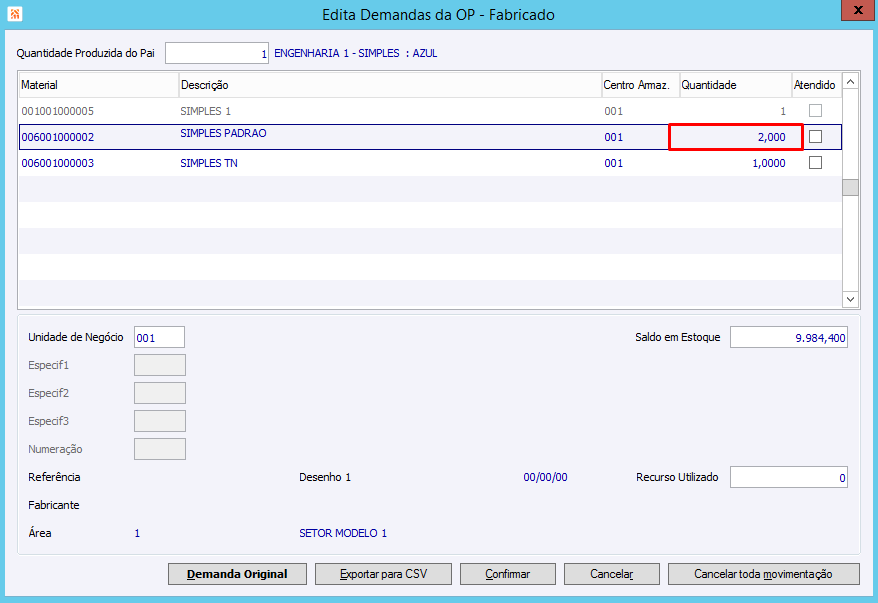Select material code 001001000005
Screen dimensions: 878x603
pyautogui.click(x=58, y=111)
